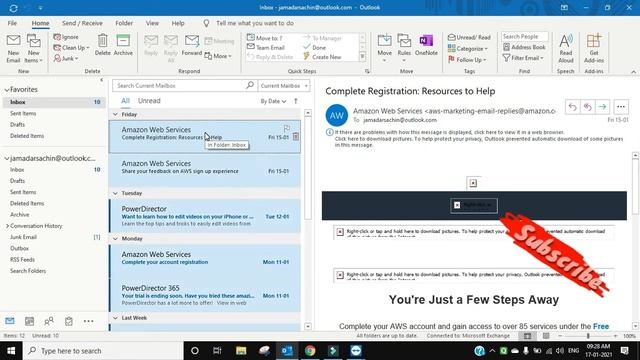Viewport: 640px width, 360px height.
Task: Click the zoom in plus button
Action: (616, 336)
